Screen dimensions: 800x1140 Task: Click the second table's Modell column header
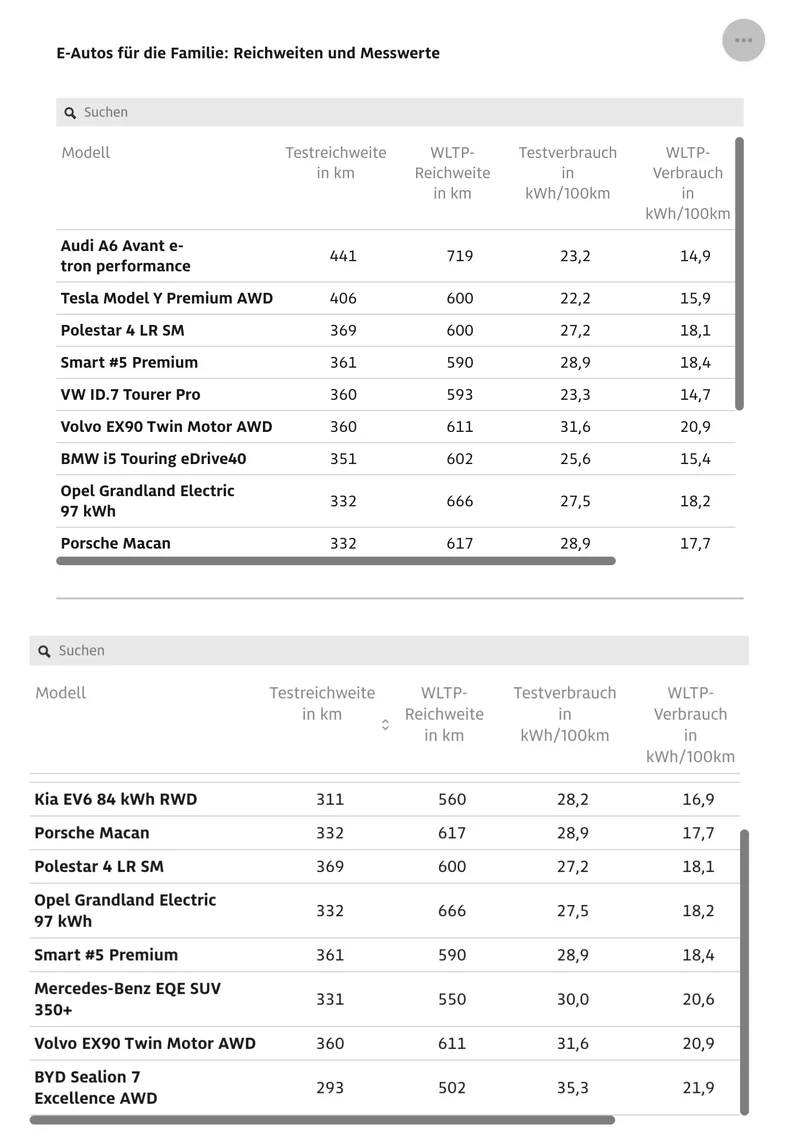click(x=61, y=693)
